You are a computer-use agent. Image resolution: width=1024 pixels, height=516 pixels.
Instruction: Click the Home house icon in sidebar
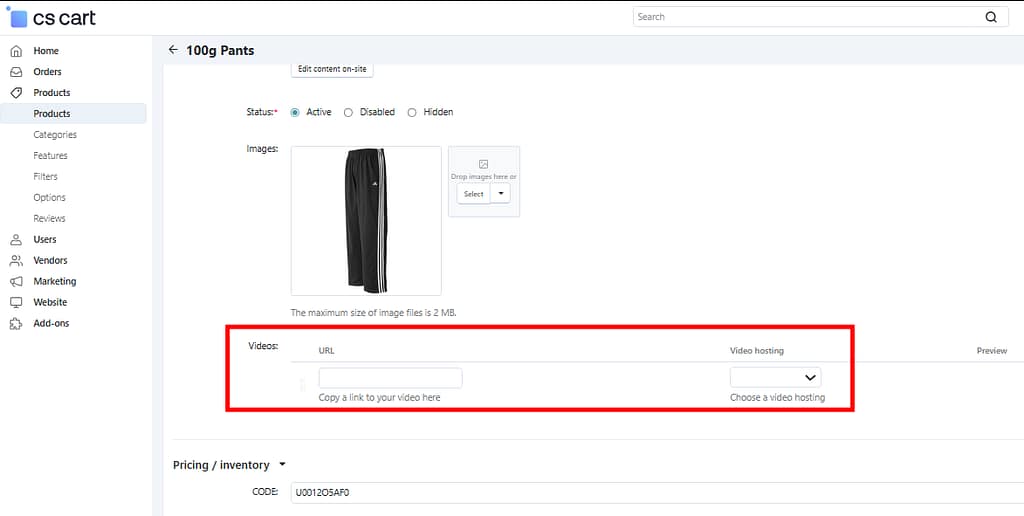point(16,51)
